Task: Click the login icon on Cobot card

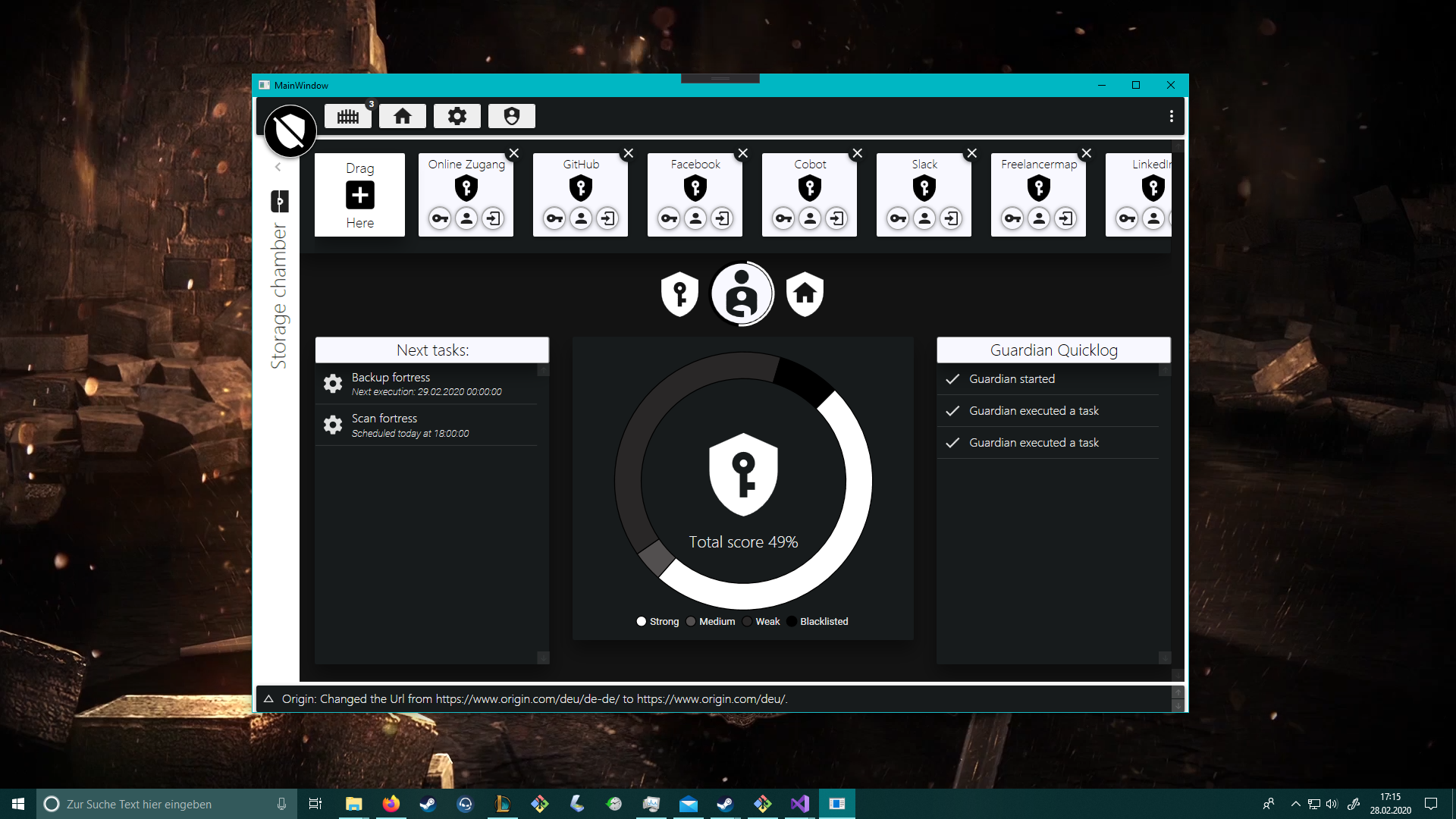Action: (x=837, y=218)
